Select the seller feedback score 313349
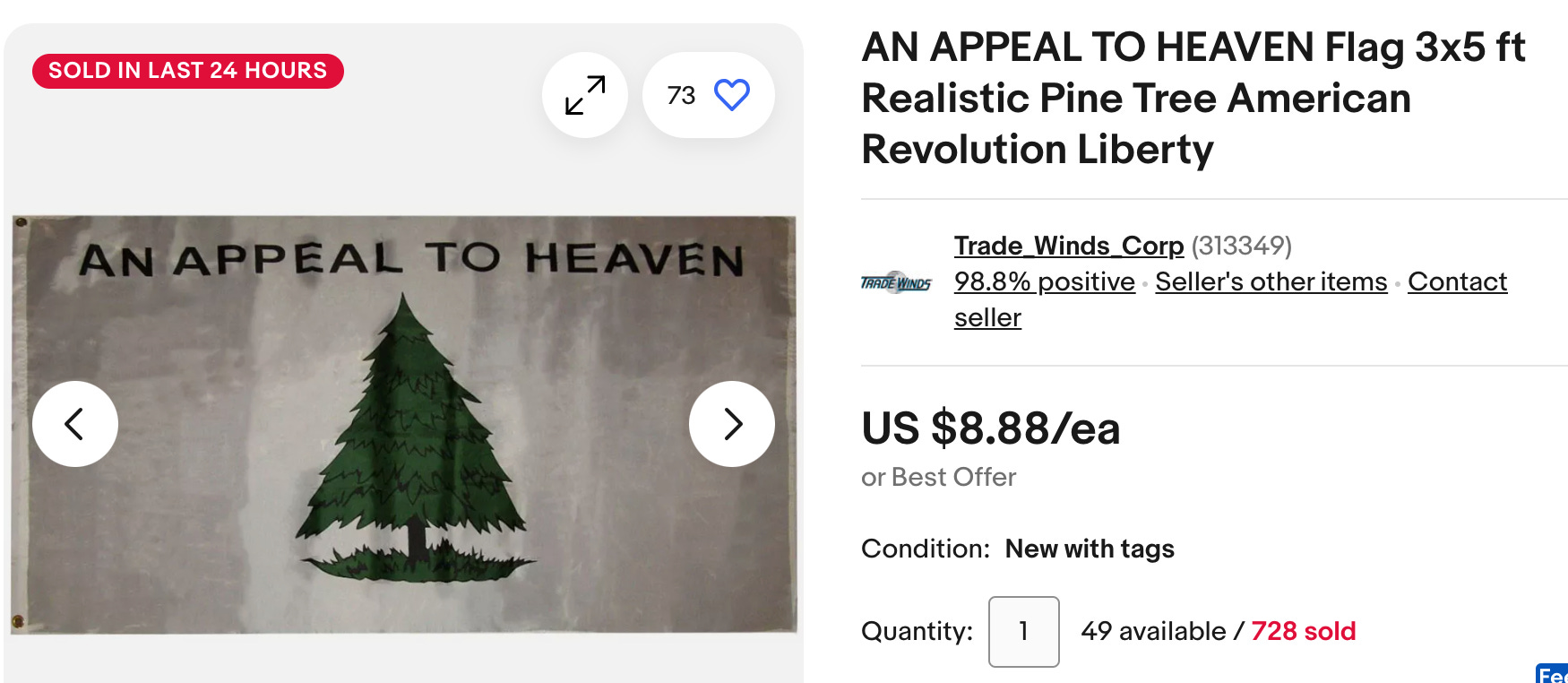 tap(1241, 246)
